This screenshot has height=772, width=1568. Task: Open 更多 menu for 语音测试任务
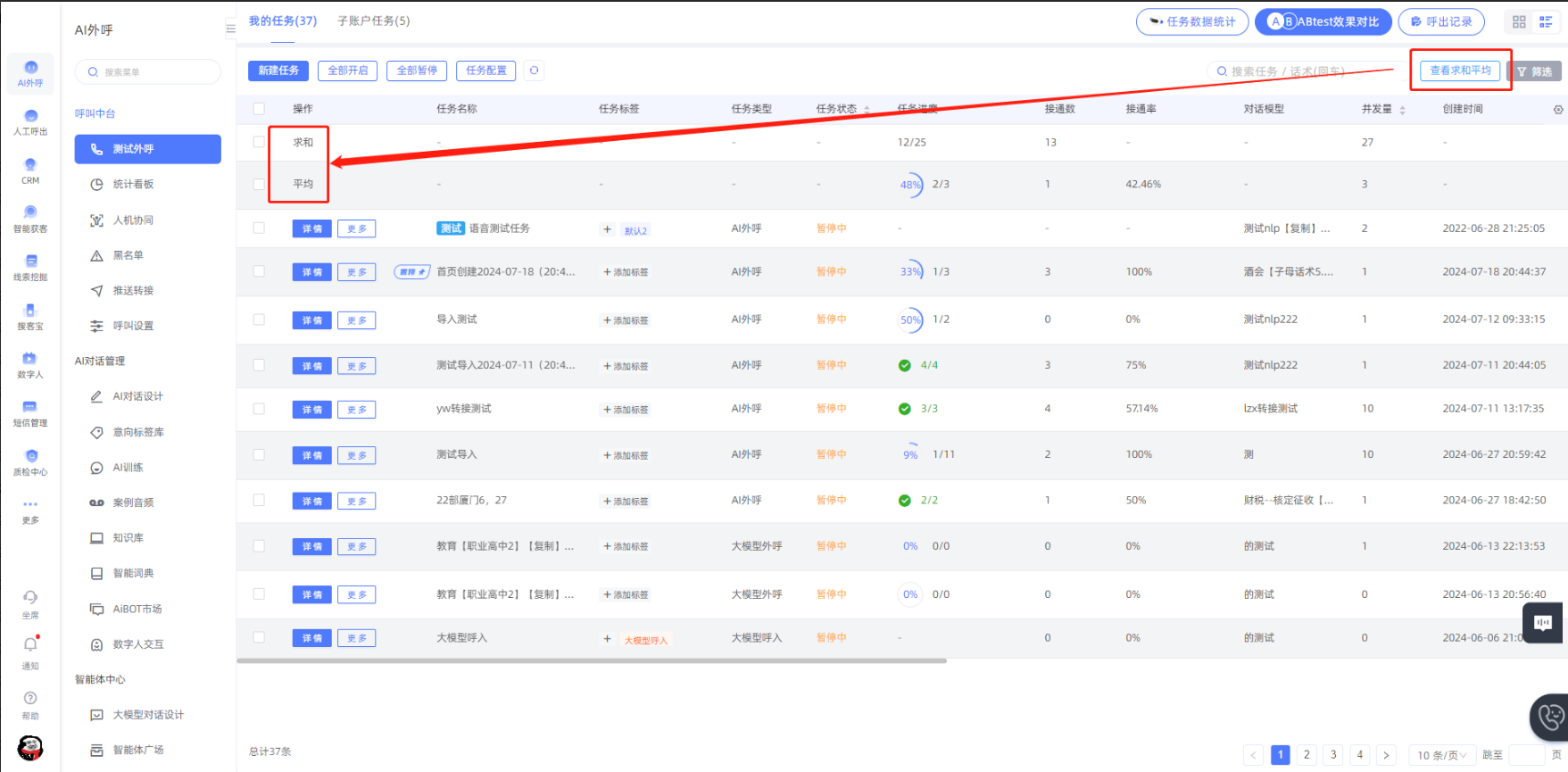pyautogui.click(x=357, y=229)
